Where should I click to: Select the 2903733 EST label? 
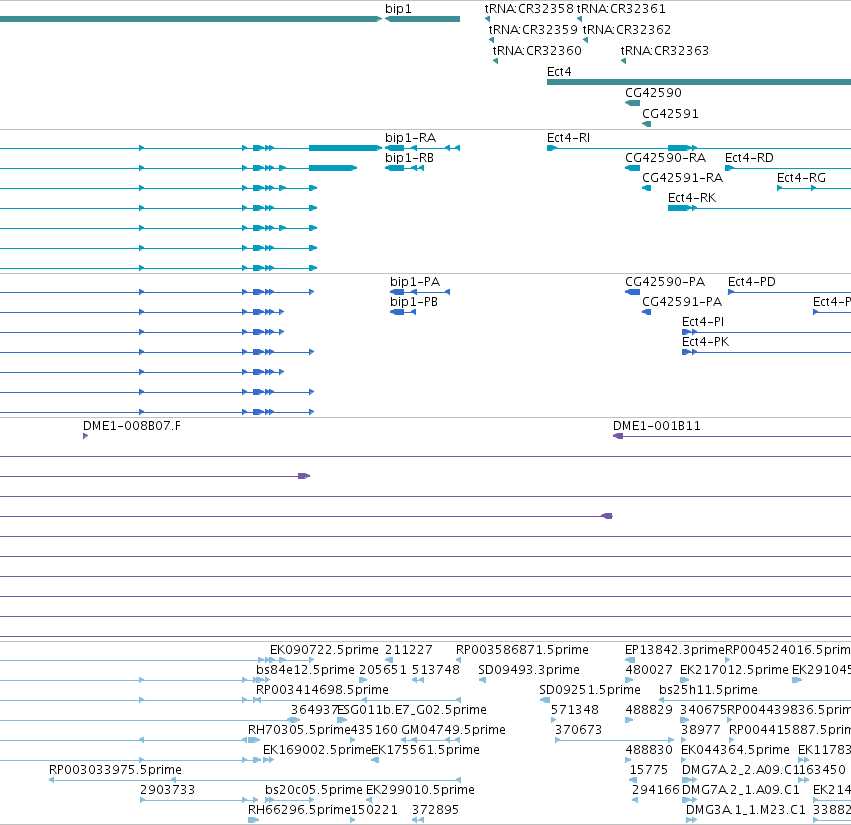pyautogui.click(x=167, y=790)
